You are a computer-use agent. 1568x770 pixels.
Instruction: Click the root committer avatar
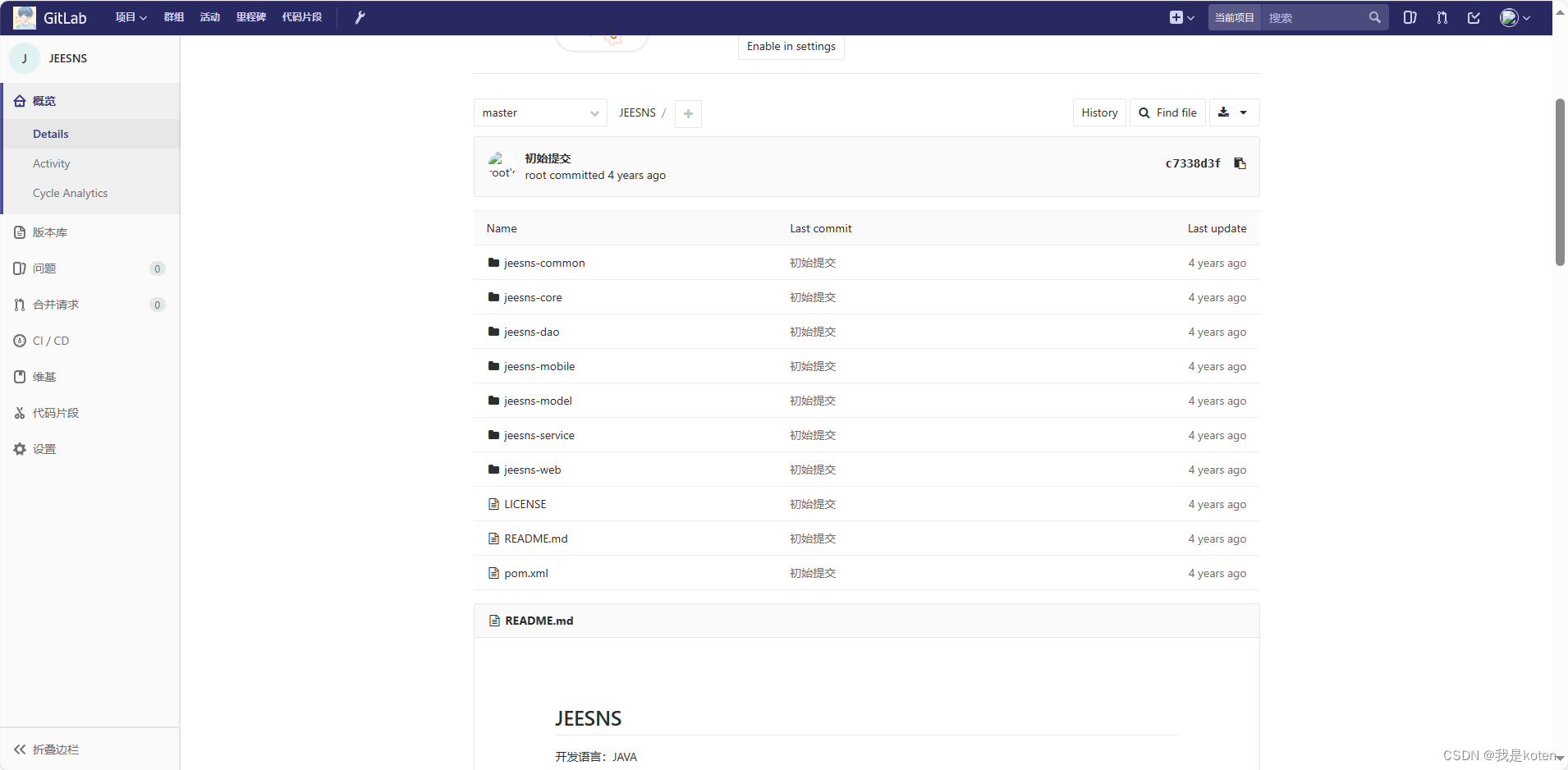point(502,166)
